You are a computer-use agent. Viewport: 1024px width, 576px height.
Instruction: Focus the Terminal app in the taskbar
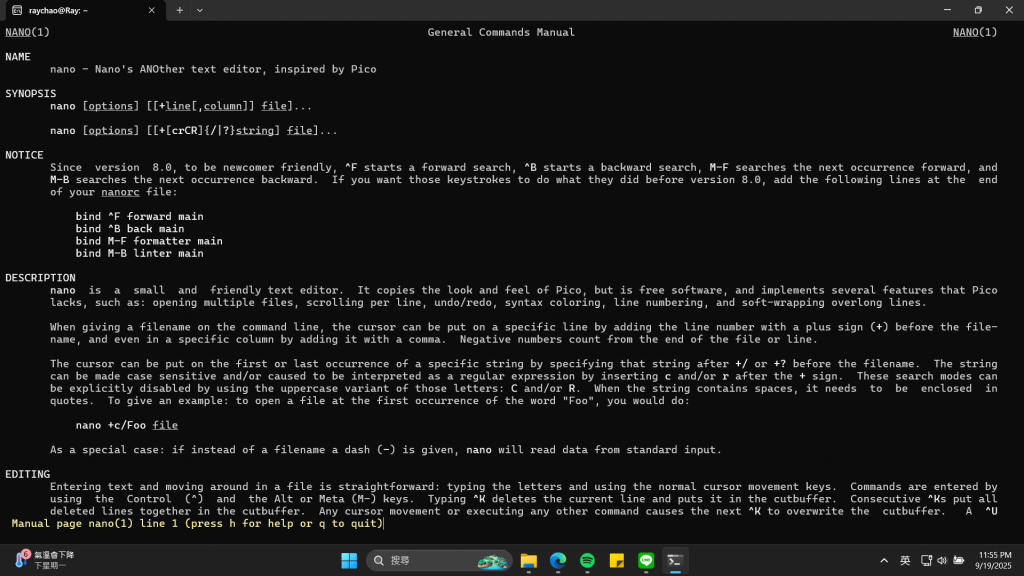675,560
